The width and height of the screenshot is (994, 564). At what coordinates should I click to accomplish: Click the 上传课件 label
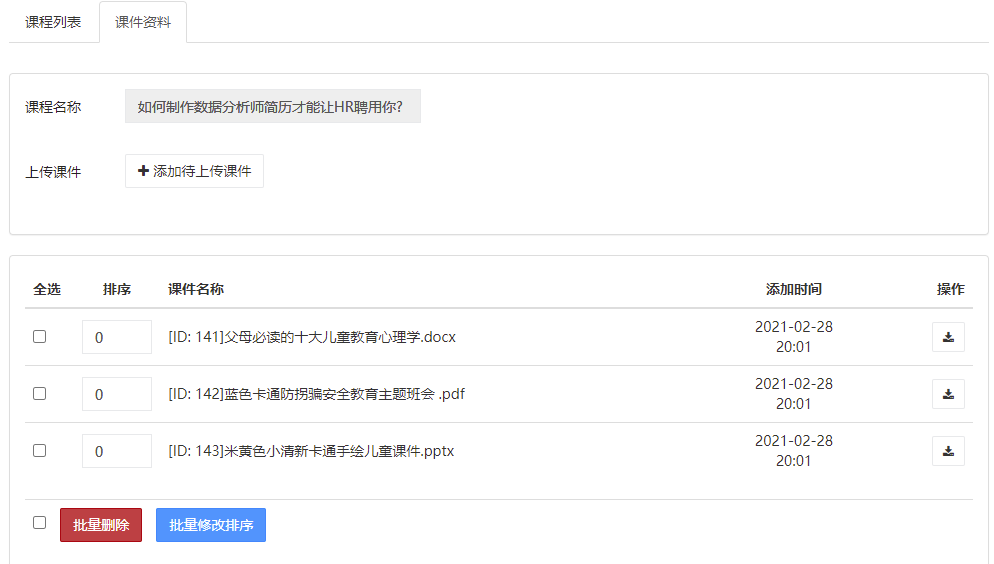[x=53, y=172]
